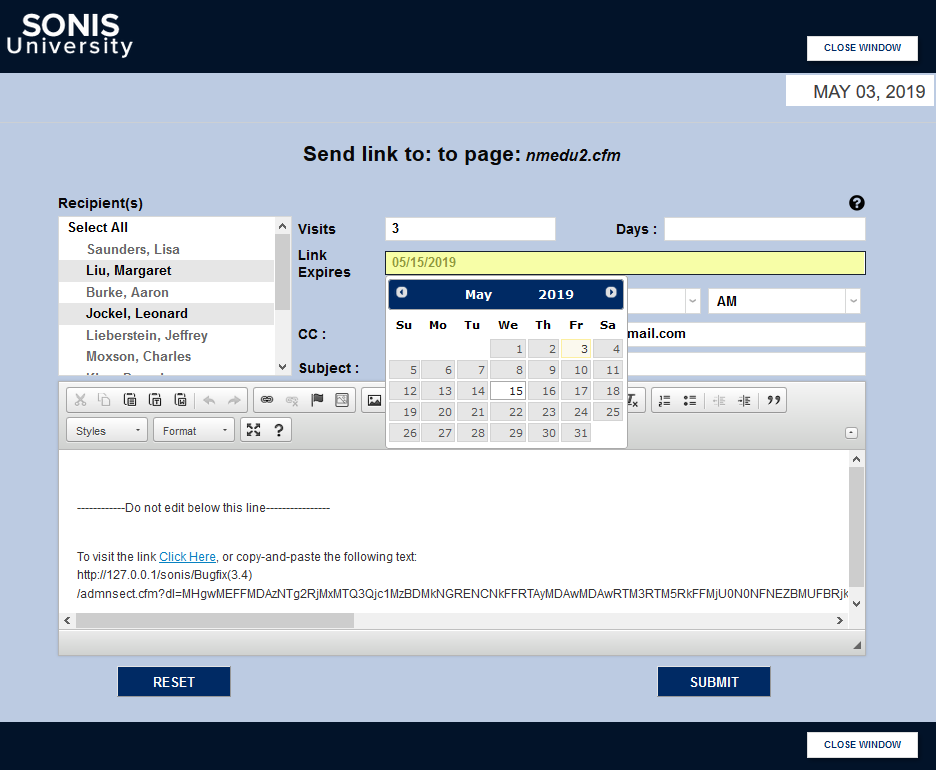
Task: Click the Visits input field
Action: click(470, 229)
